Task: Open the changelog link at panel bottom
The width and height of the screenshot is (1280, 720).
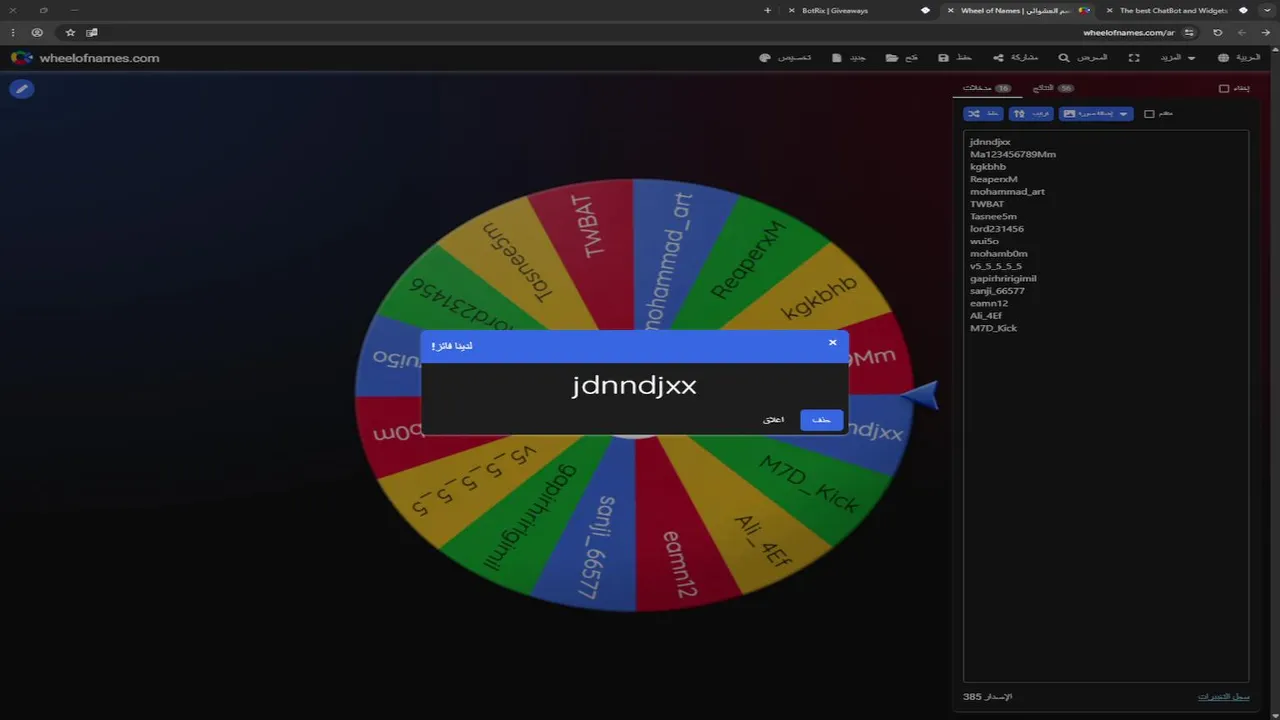Action: tap(1224, 696)
